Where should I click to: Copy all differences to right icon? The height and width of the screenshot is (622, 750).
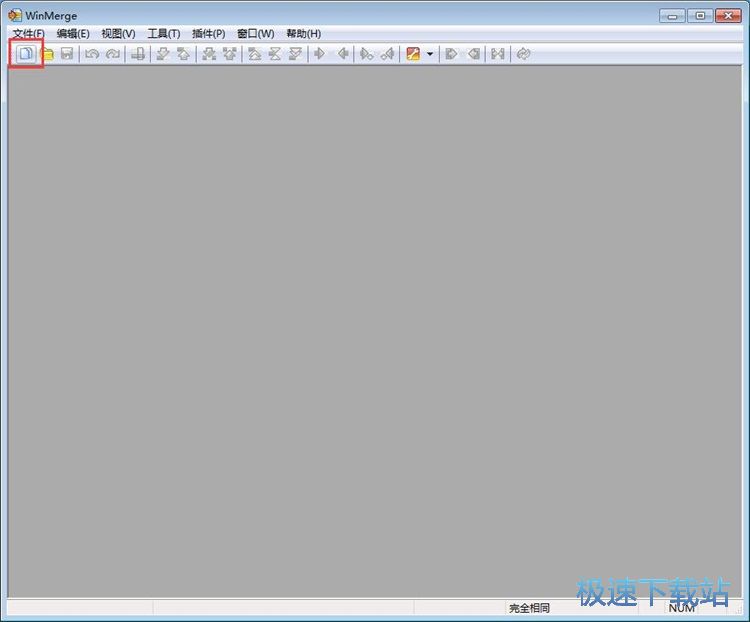pos(451,54)
